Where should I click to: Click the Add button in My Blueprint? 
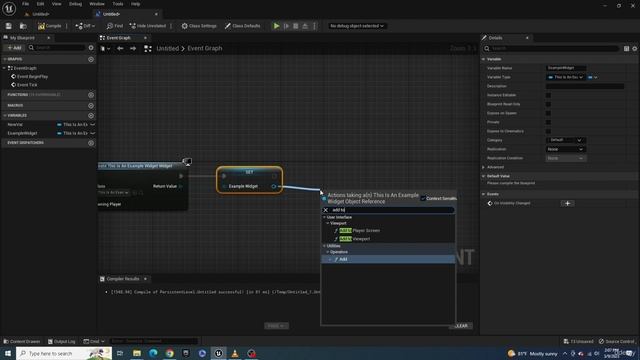tap(14, 48)
